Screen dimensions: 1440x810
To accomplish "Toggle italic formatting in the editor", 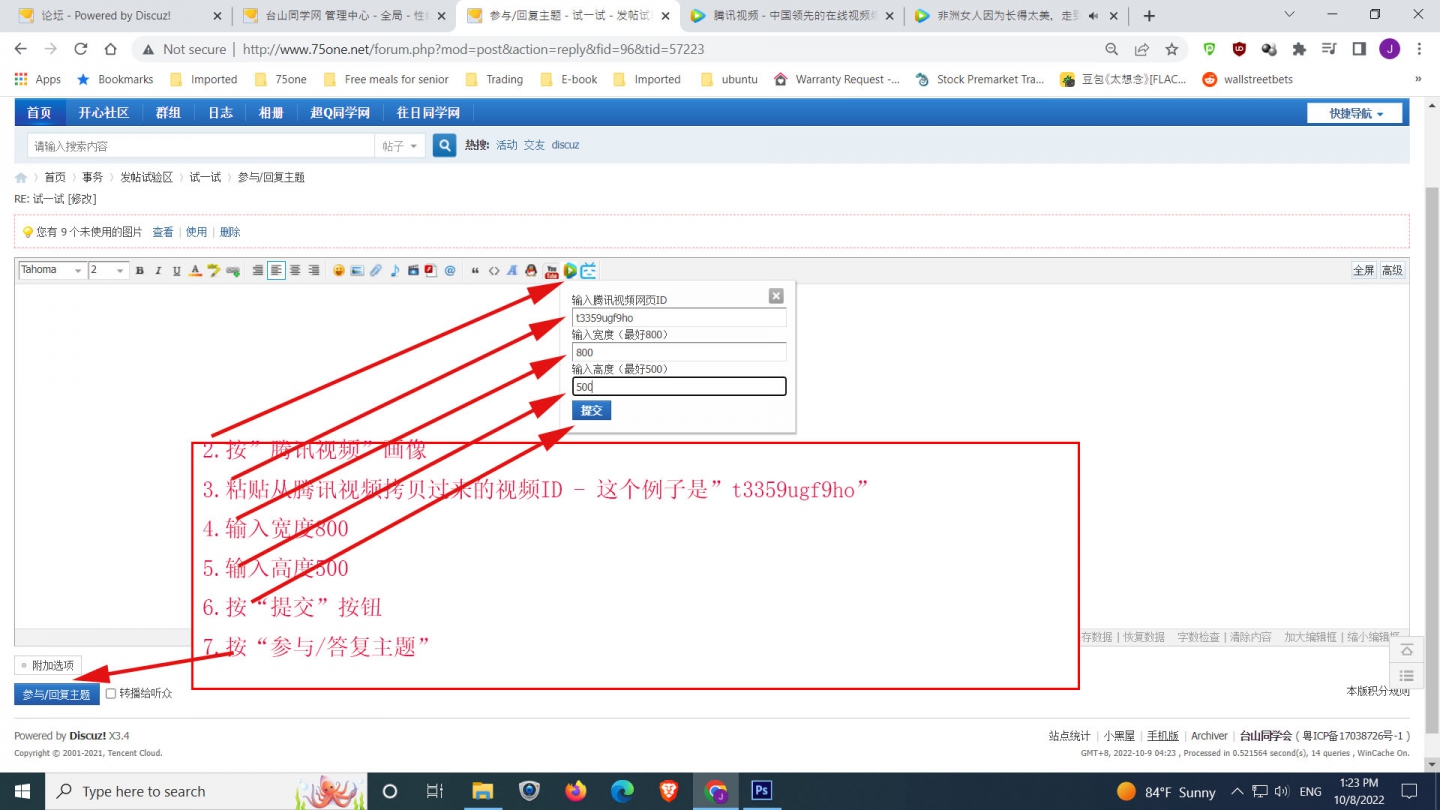I will (158, 270).
